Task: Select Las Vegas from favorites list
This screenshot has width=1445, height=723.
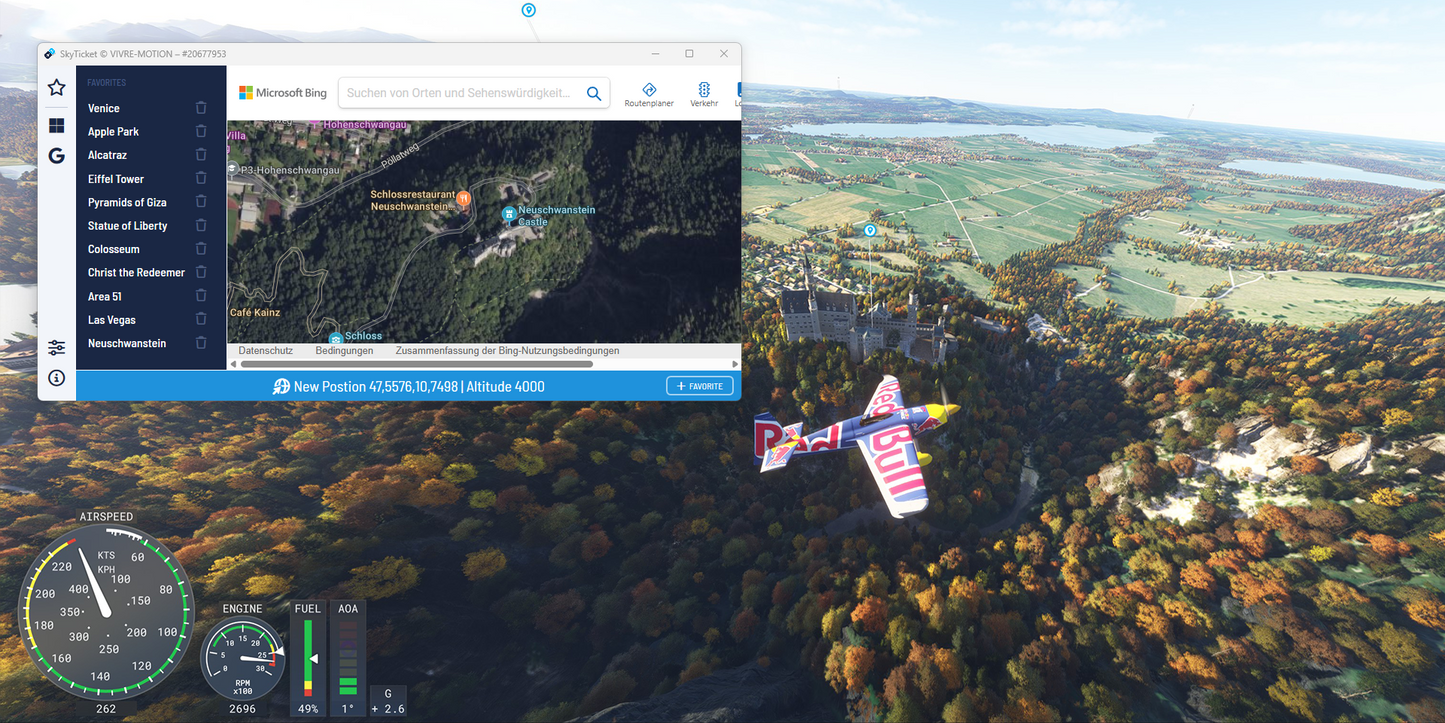Action: tap(112, 320)
